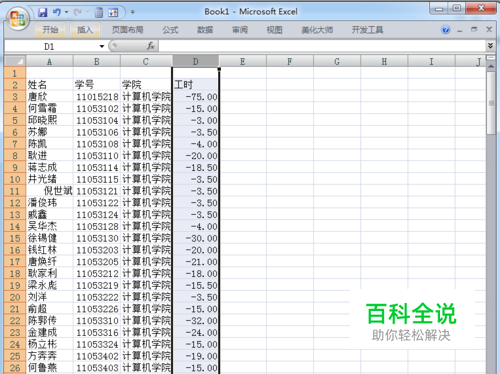This screenshot has width=500, height=374.
Task: Open the 开发工具 tab
Action: click(367, 30)
